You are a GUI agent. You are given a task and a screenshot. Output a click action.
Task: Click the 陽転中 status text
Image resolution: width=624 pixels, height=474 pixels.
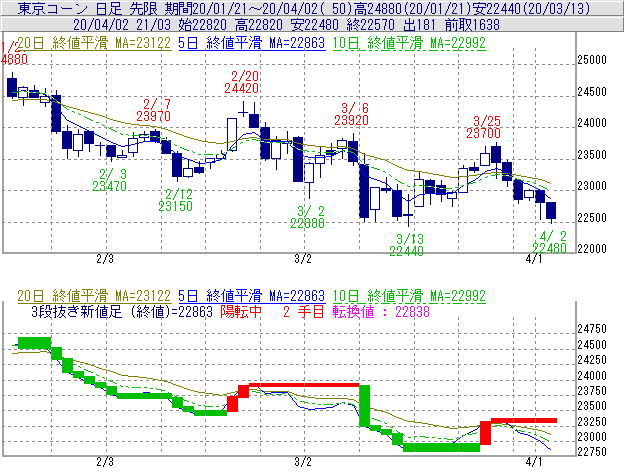tap(242, 311)
